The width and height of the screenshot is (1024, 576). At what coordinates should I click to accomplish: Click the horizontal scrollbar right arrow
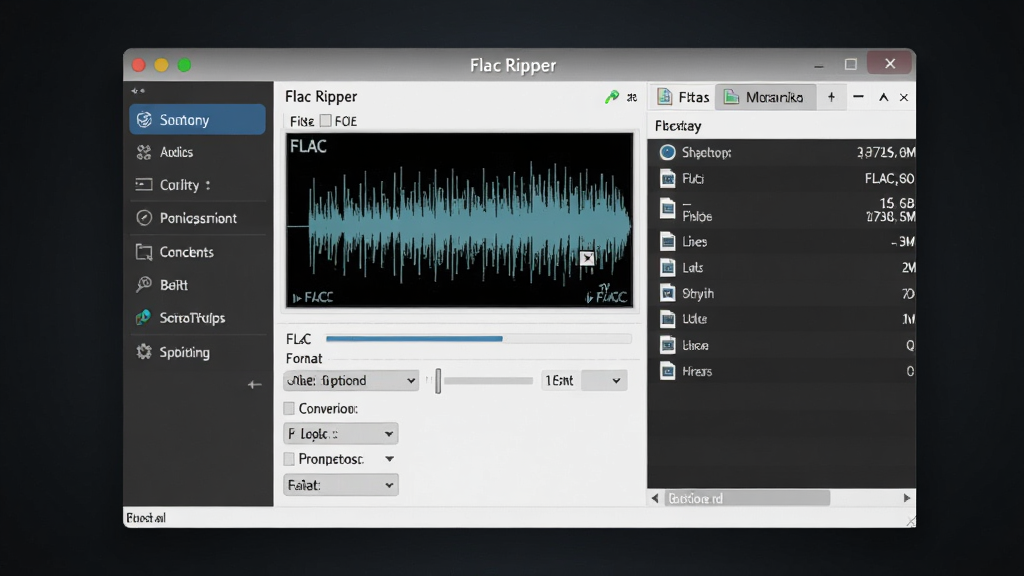click(906, 498)
